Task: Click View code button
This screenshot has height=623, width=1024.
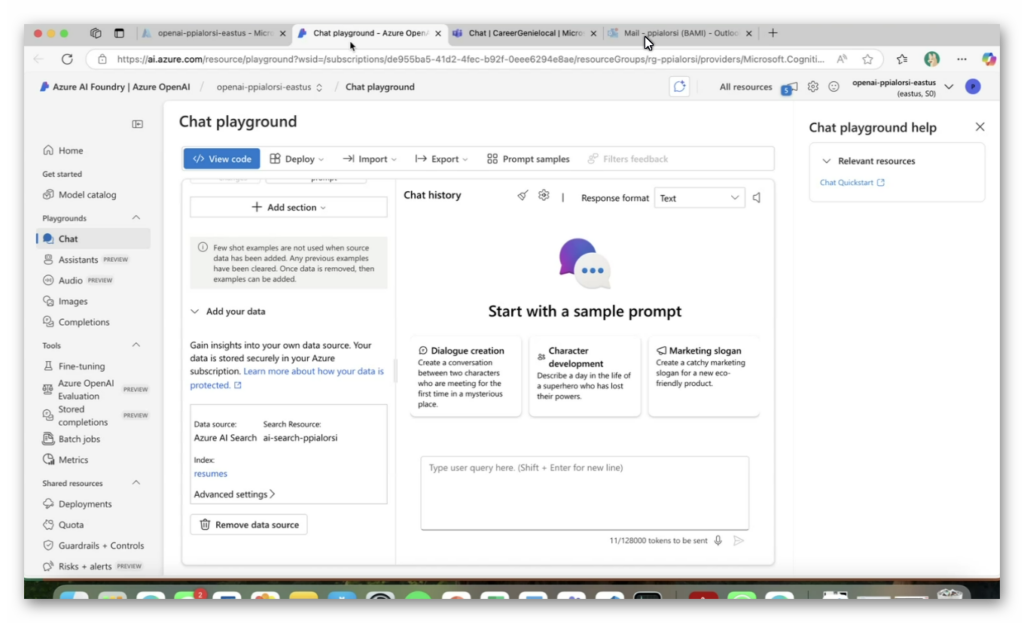Action: tap(221, 159)
